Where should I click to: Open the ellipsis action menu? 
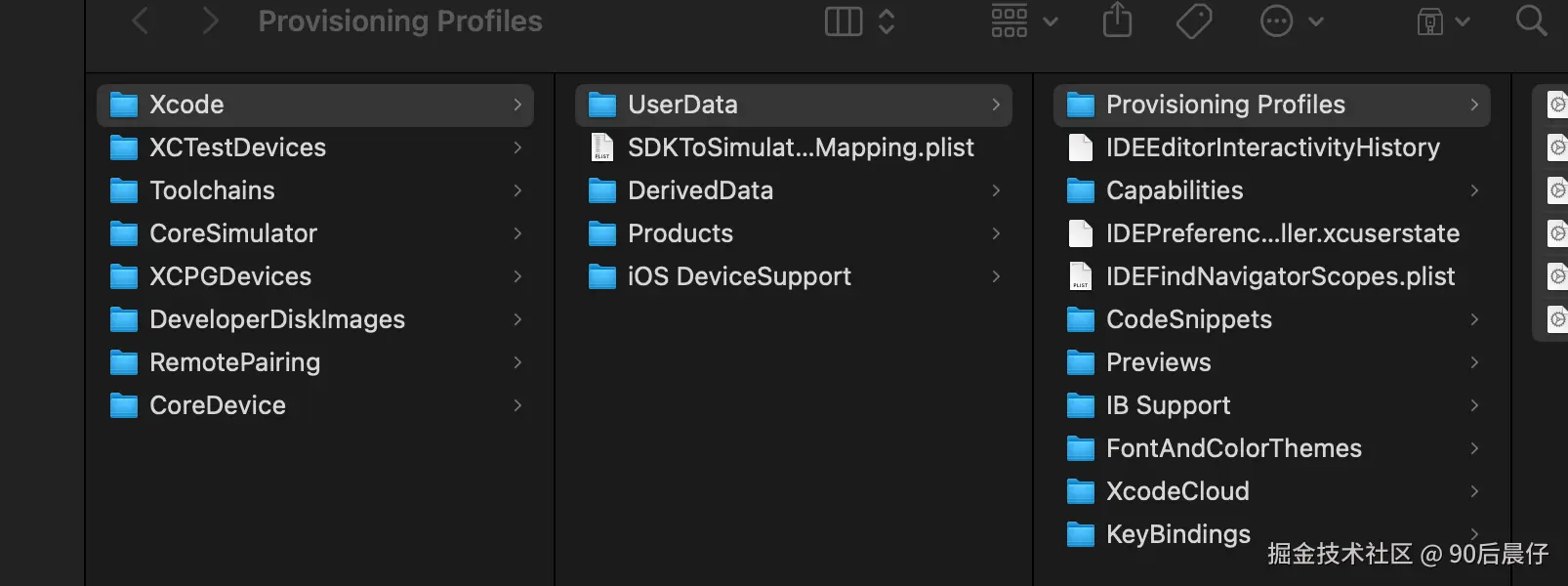click(x=1290, y=21)
